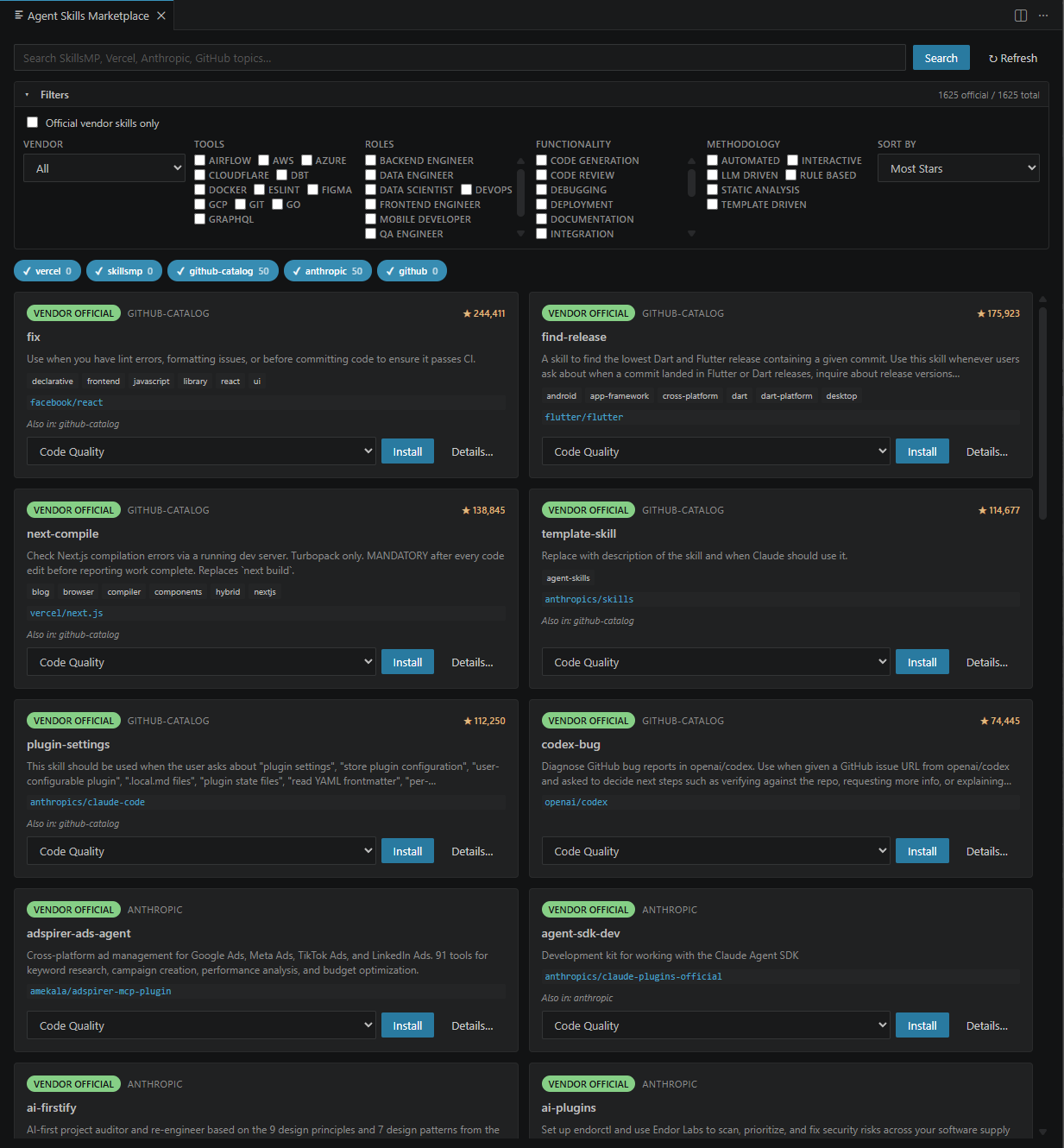Select the FRONTEND ENGINEER role filter
The width and height of the screenshot is (1064, 1148).
click(370, 204)
